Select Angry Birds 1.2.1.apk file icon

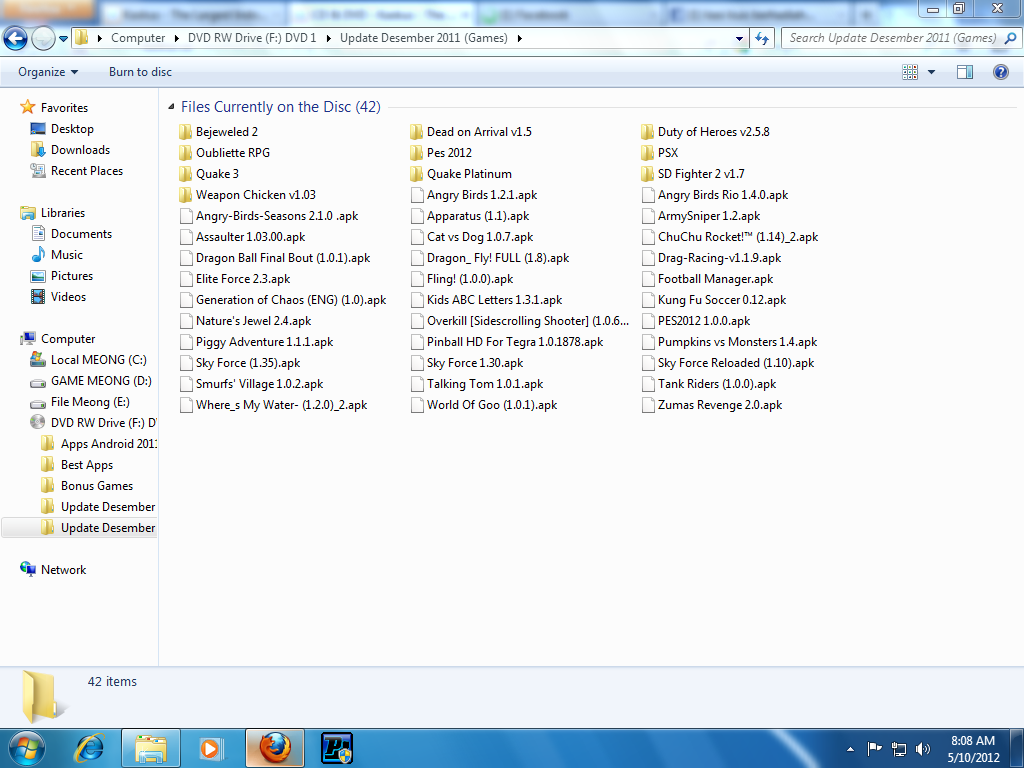tap(417, 195)
